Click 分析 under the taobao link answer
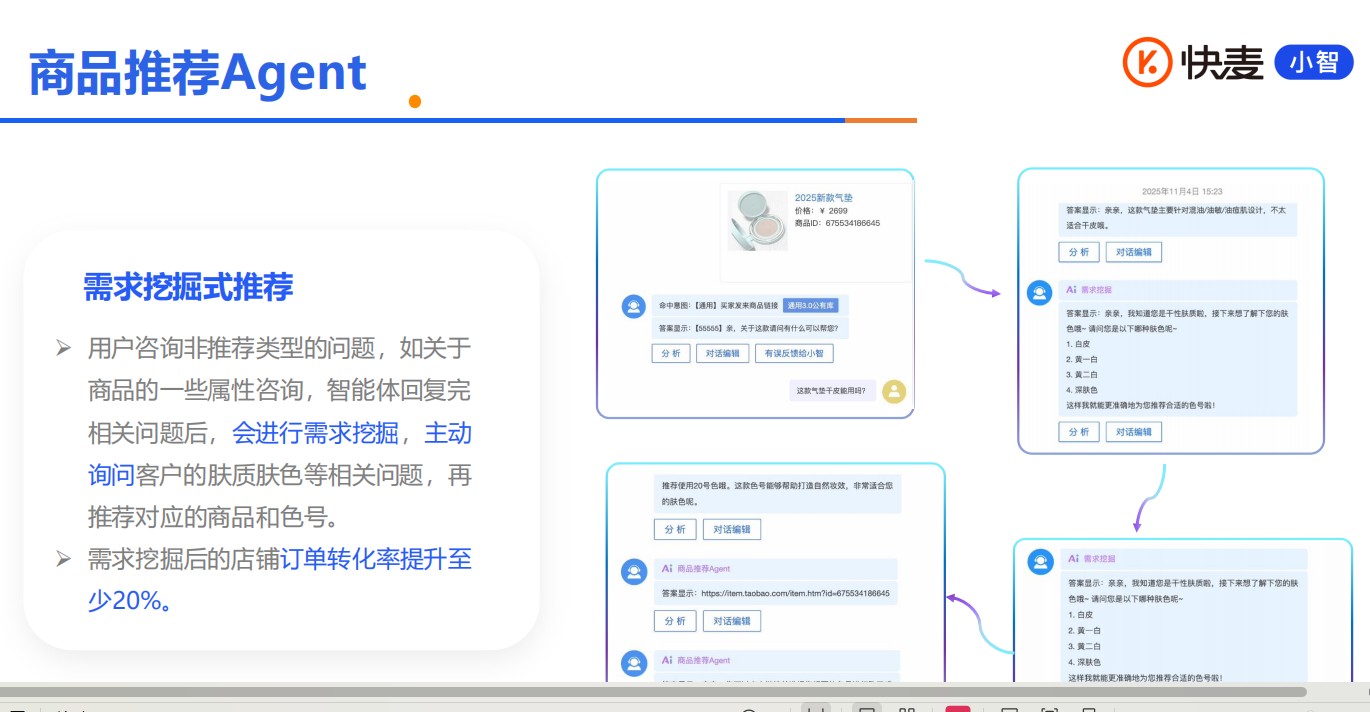The width and height of the screenshot is (1370, 712). coord(675,621)
